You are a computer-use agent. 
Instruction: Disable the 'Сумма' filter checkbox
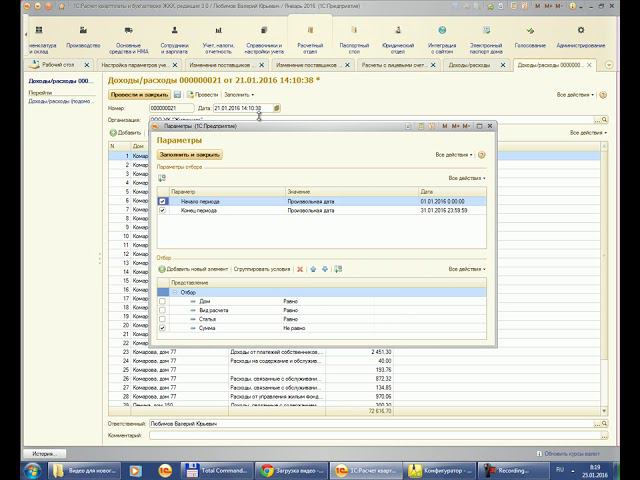162,328
